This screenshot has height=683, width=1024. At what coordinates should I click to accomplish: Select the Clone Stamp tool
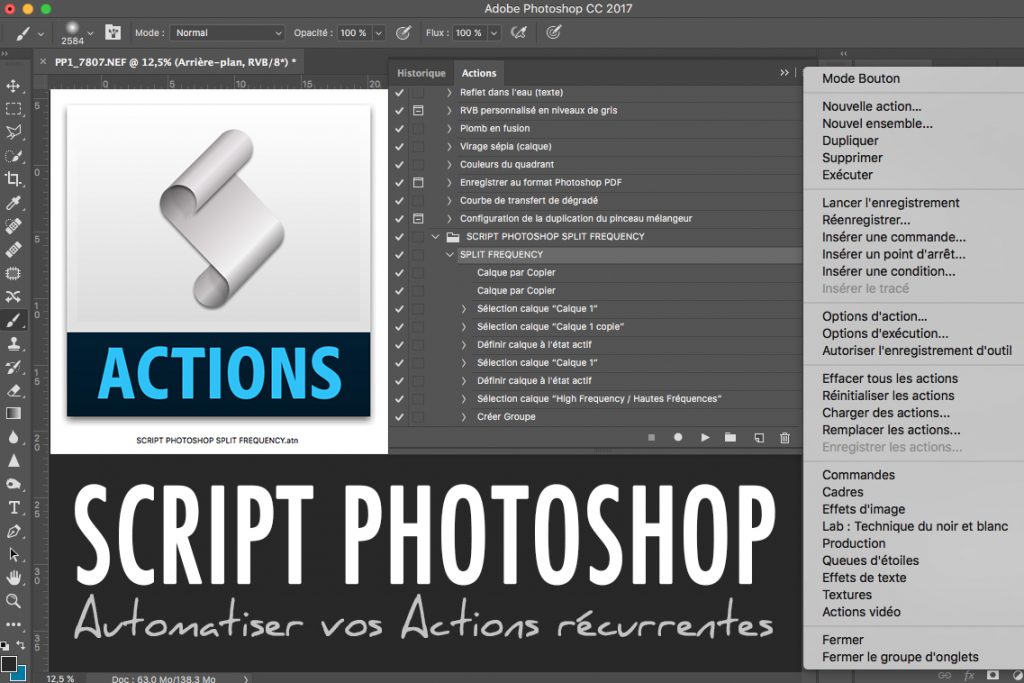[13, 343]
